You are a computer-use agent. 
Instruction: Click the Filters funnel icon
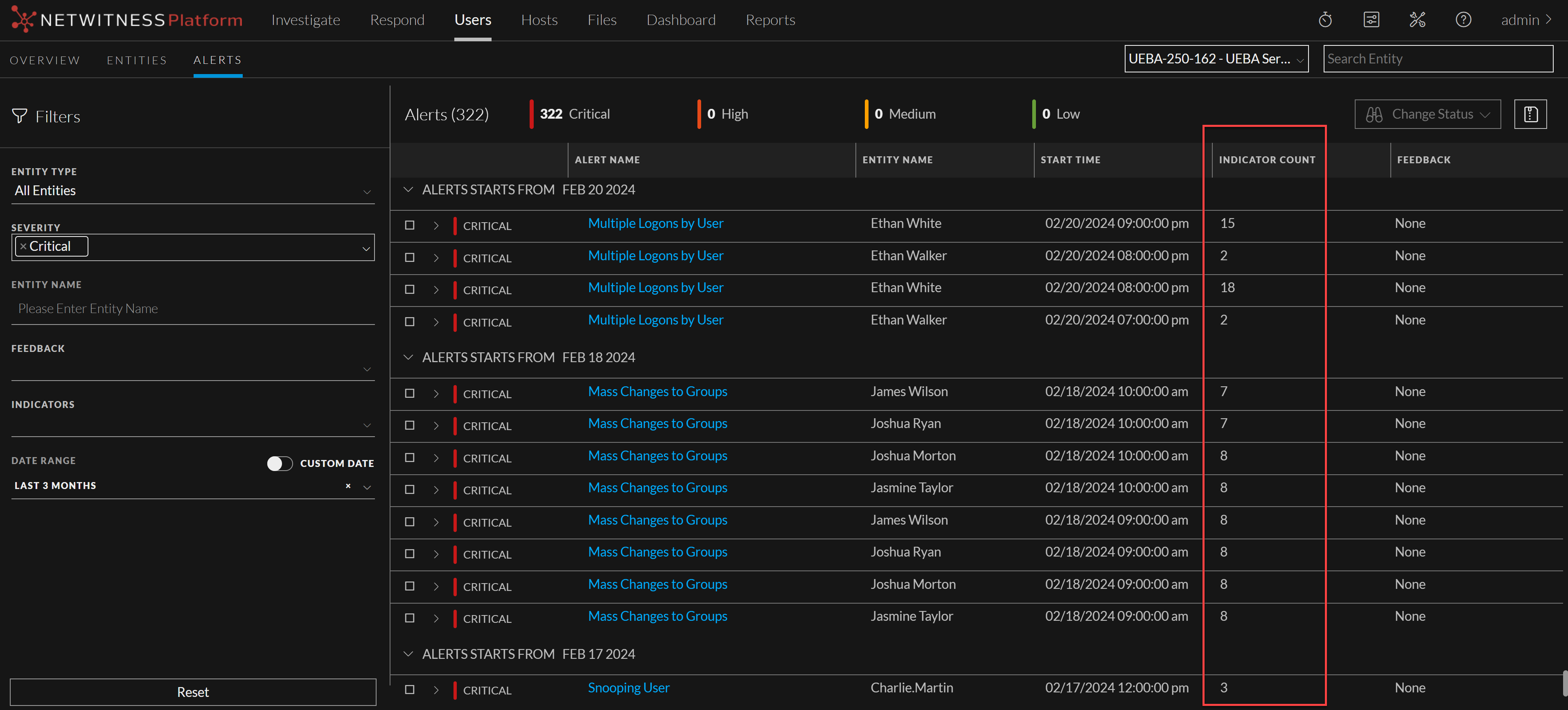pyautogui.click(x=20, y=115)
